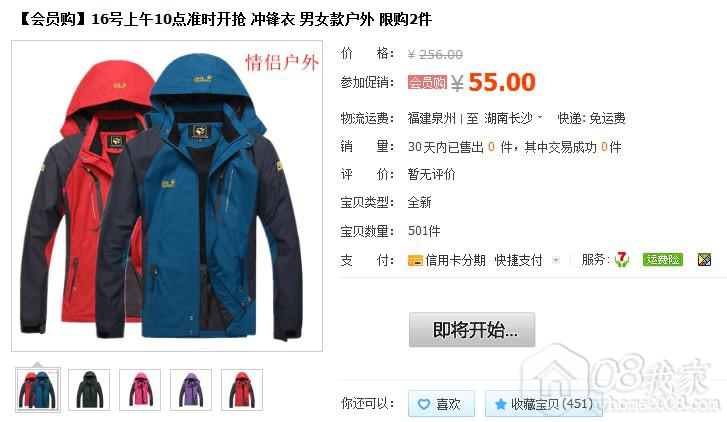Screen dimensions: 727x422
Task: Click the 喜欢 like button
Action: 441,404
